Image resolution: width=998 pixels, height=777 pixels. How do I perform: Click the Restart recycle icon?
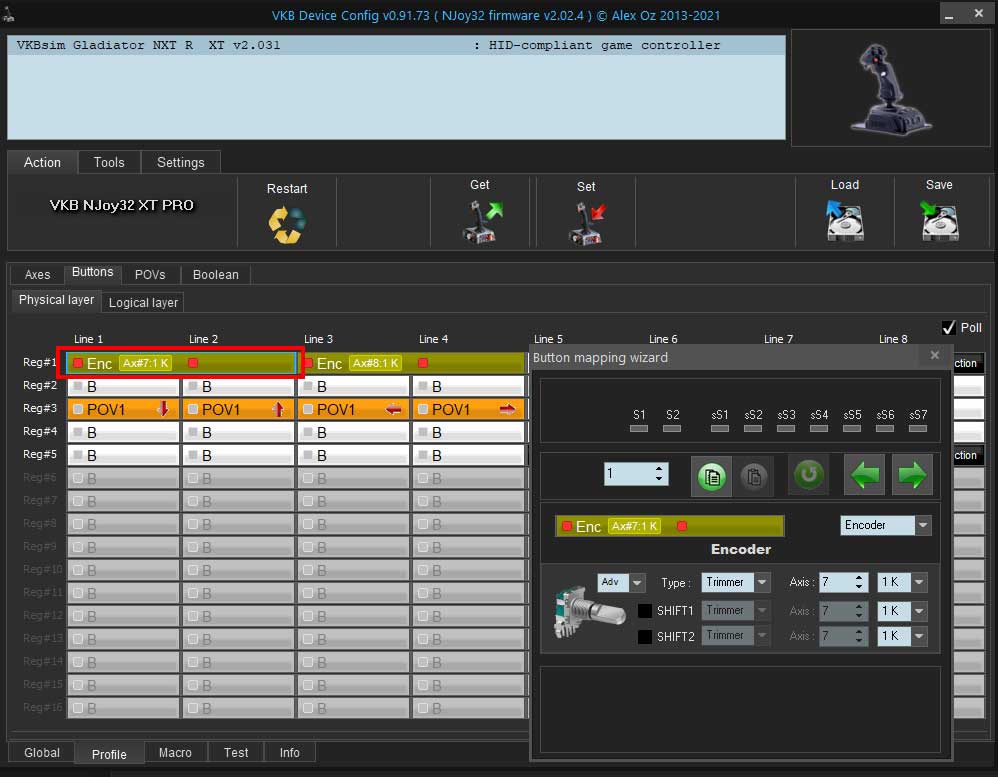(x=286, y=225)
